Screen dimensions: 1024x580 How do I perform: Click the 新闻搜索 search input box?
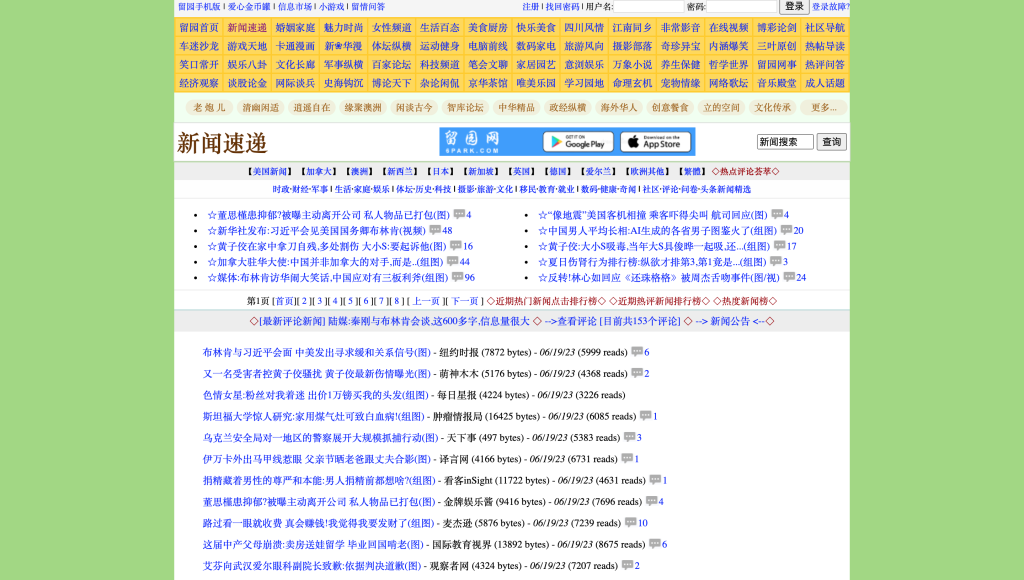[x=784, y=142]
